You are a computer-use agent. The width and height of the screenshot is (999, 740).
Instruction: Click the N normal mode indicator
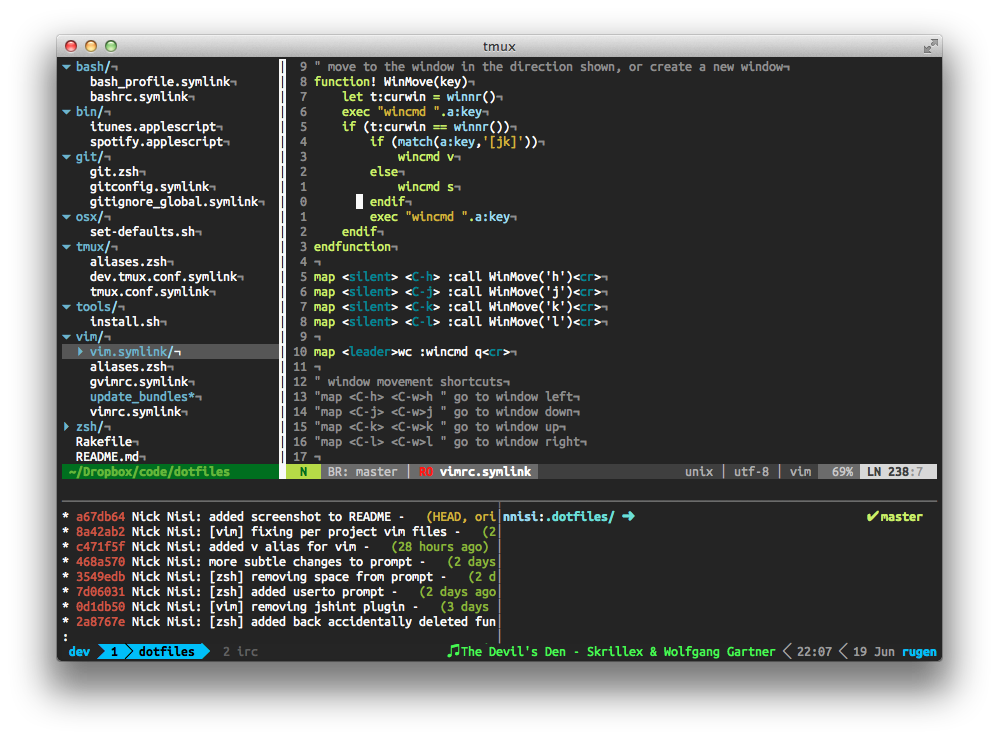(x=302, y=472)
